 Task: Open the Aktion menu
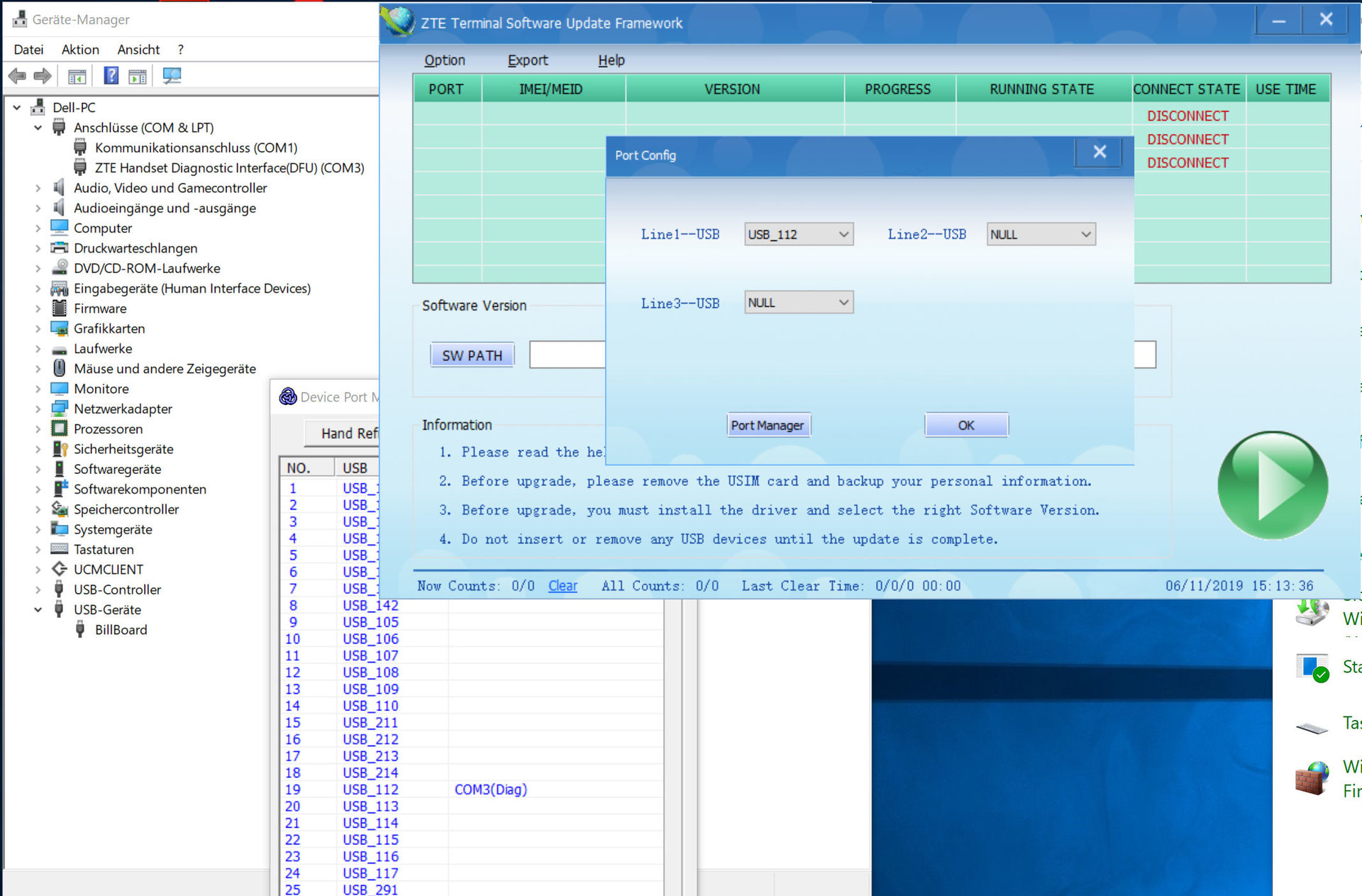click(x=80, y=50)
